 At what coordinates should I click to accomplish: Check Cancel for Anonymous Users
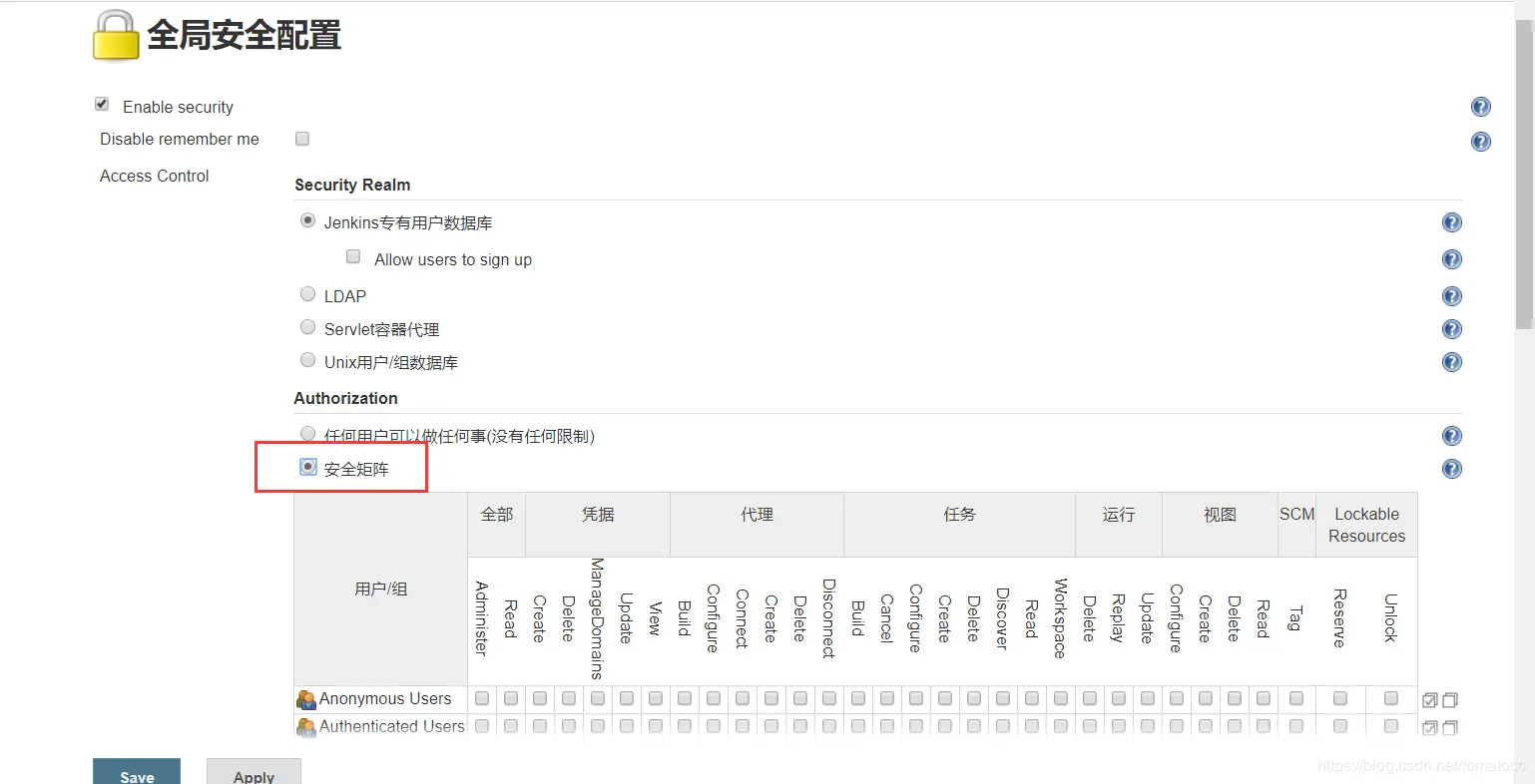[887, 698]
